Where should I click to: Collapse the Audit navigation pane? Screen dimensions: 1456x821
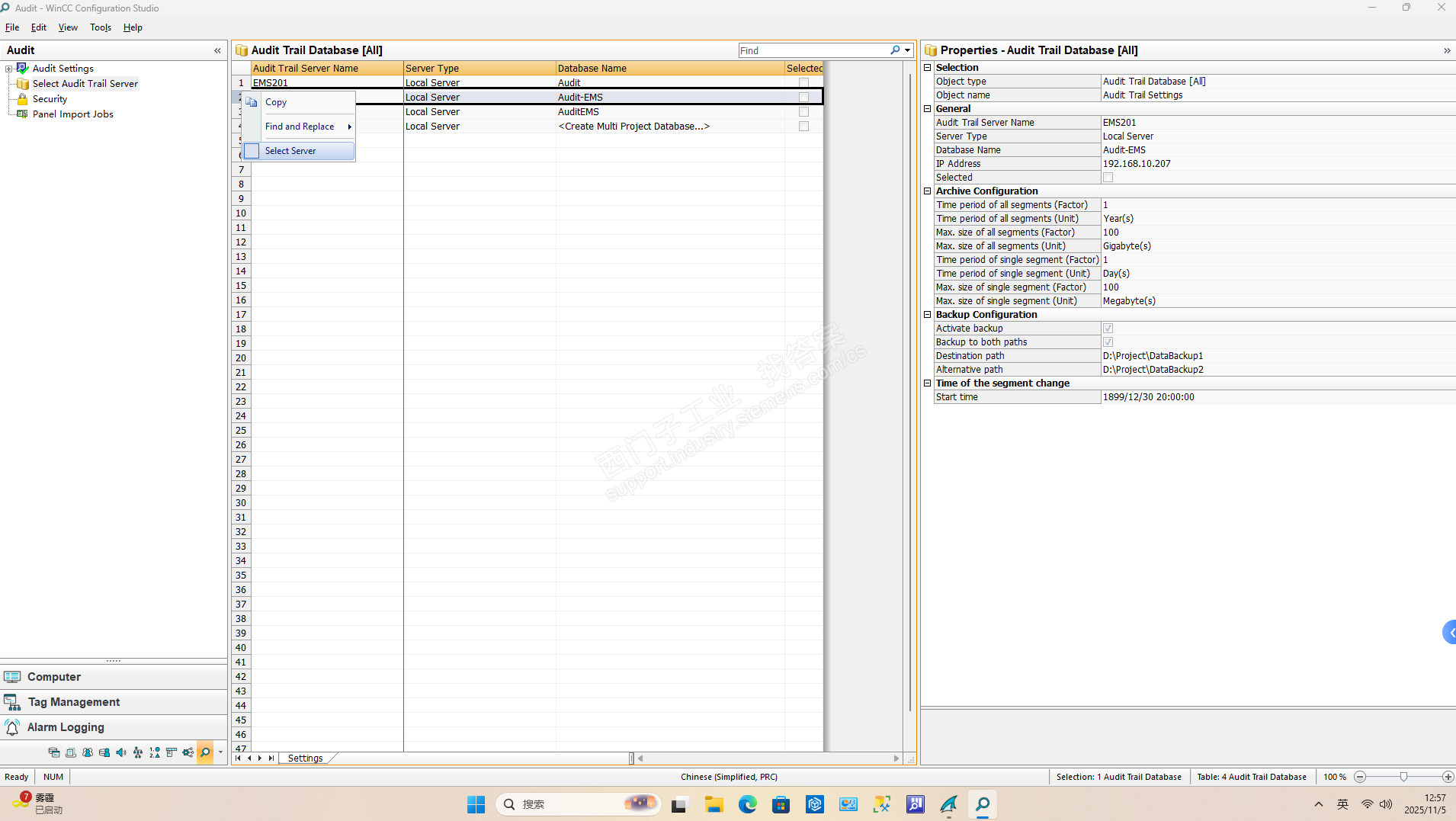pos(217,50)
